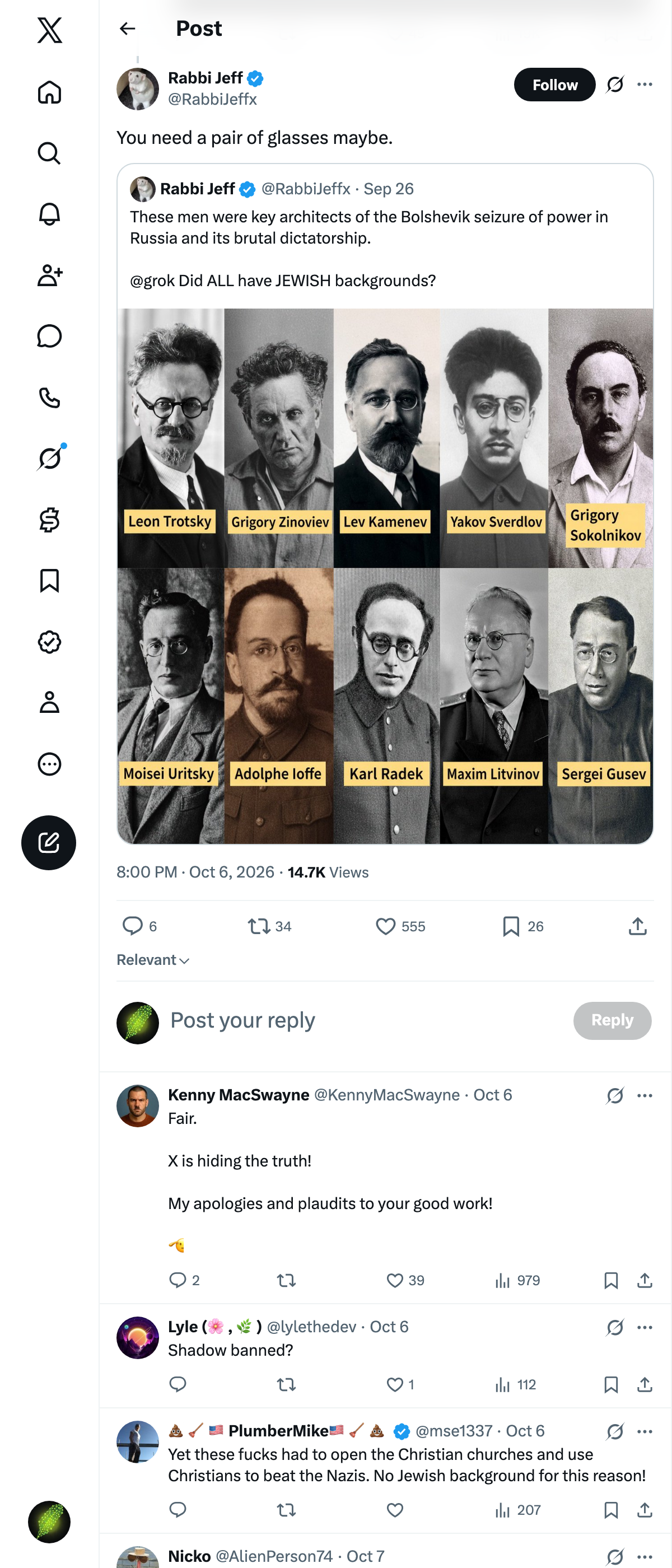Open the Grok icon in sidebar
672x1568 pixels.
pos(49,458)
